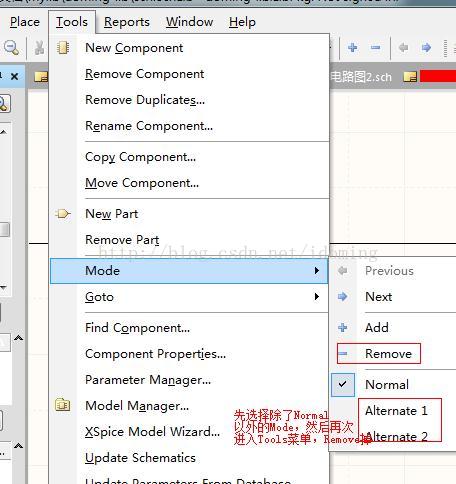The width and height of the screenshot is (456, 484).
Task: Close the left document tab X
Action: tap(14, 77)
